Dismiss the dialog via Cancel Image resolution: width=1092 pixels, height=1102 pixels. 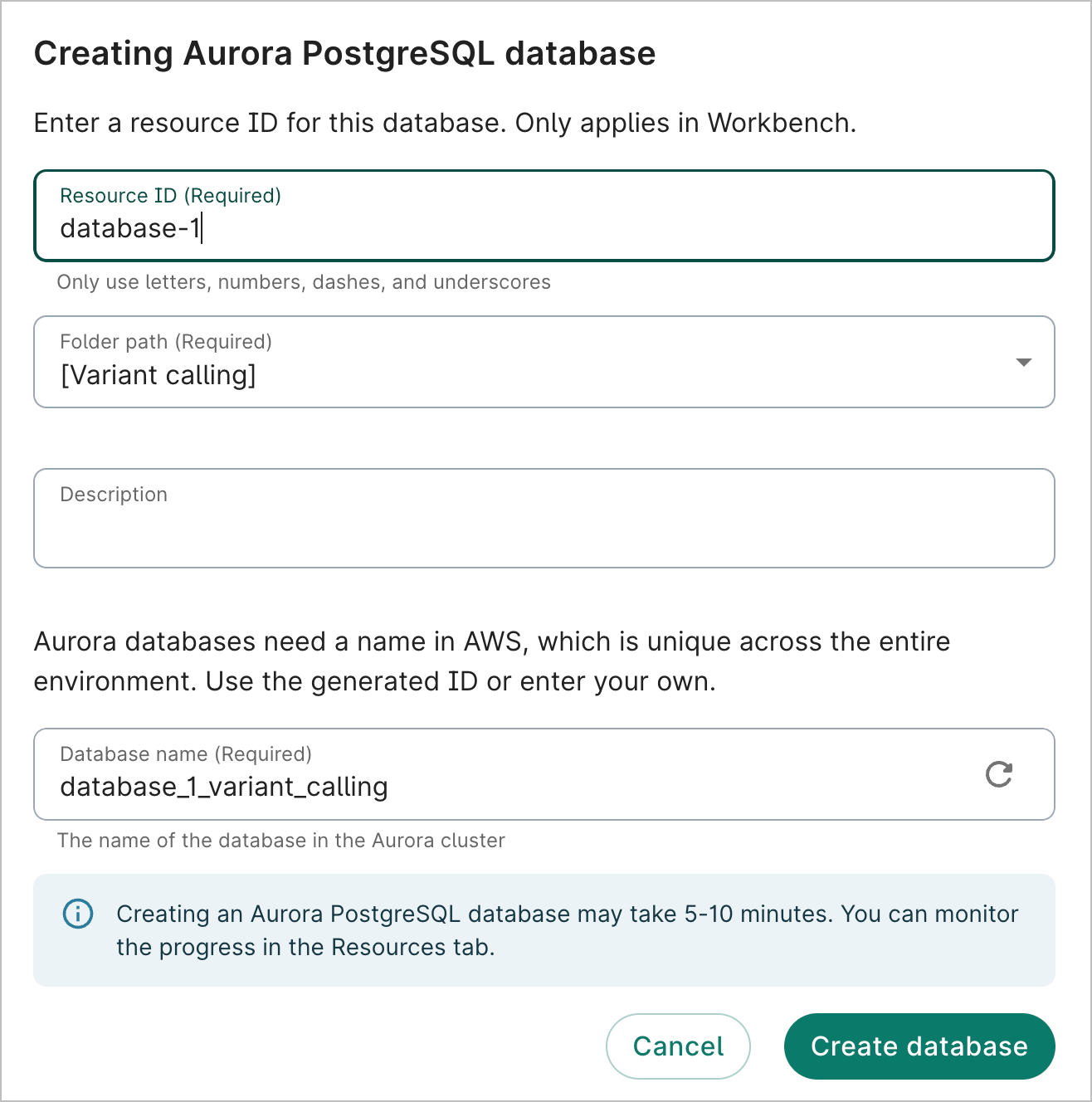click(678, 1046)
